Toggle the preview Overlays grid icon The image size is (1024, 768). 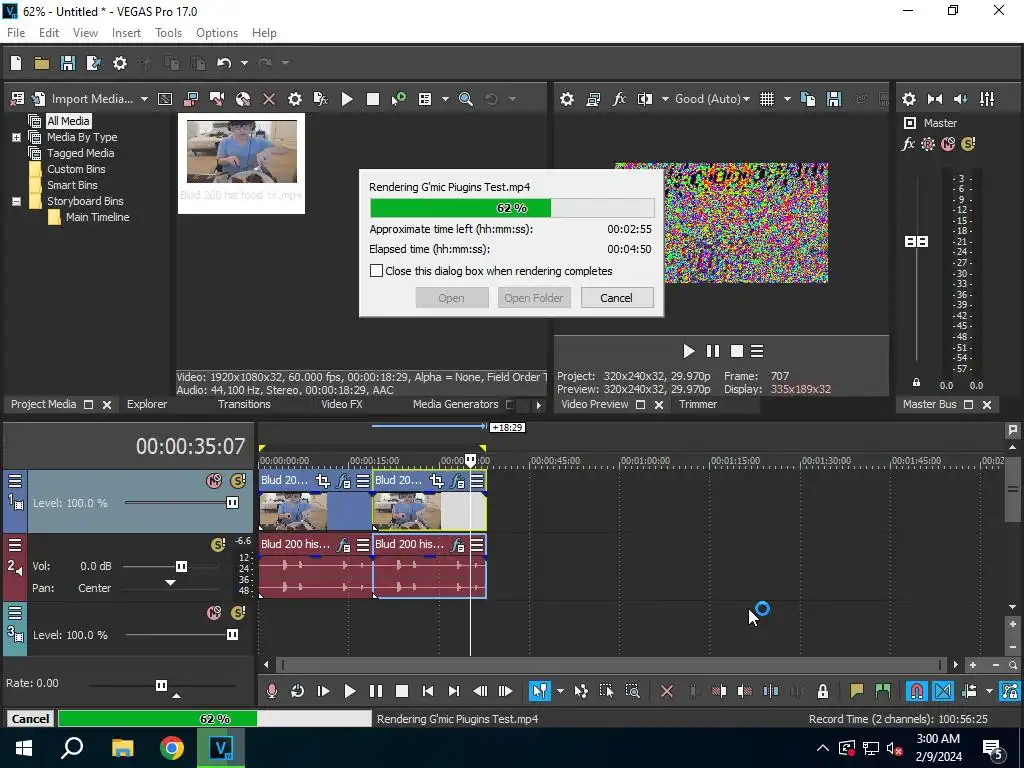[x=767, y=99]
